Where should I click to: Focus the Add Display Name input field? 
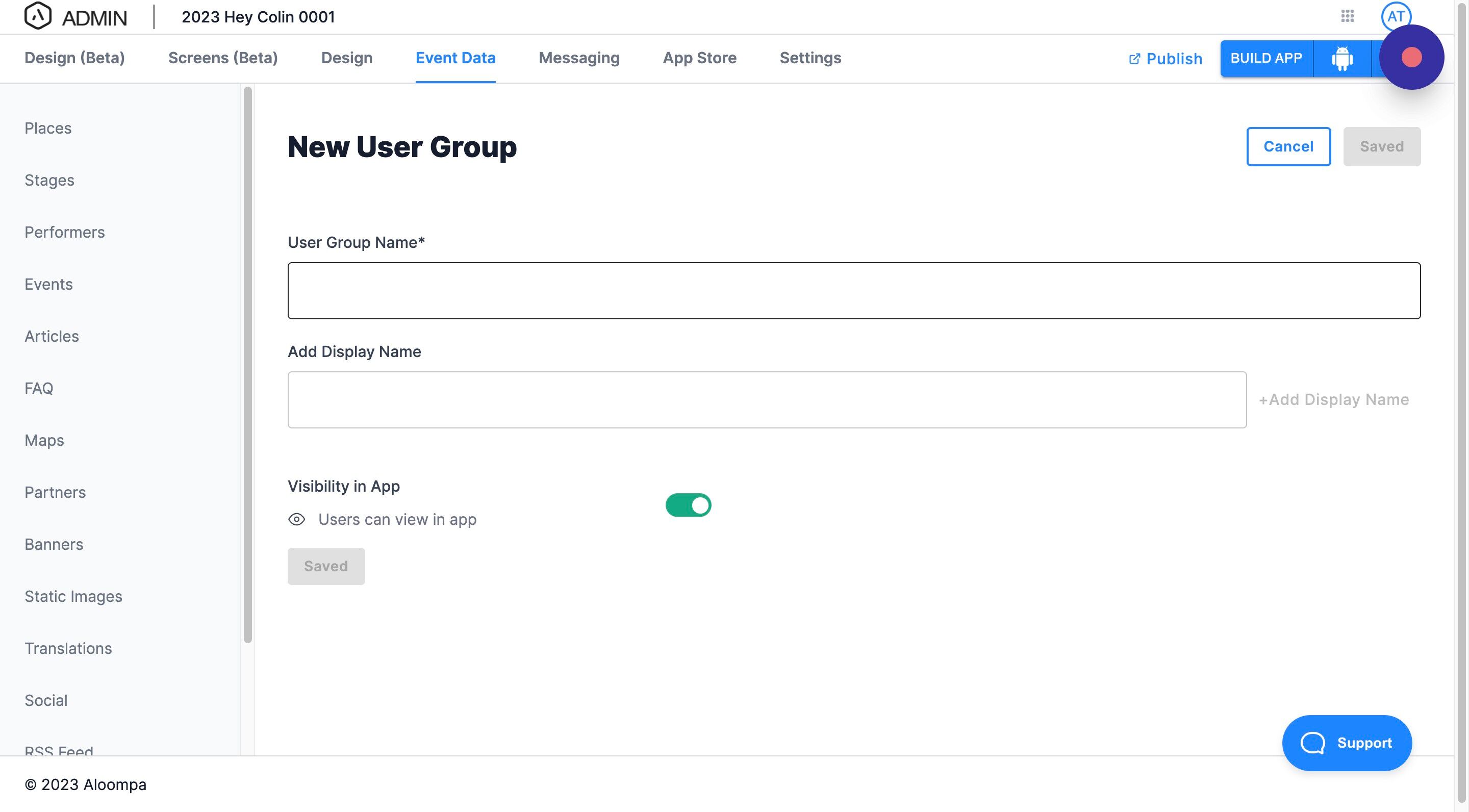(767, 399)
